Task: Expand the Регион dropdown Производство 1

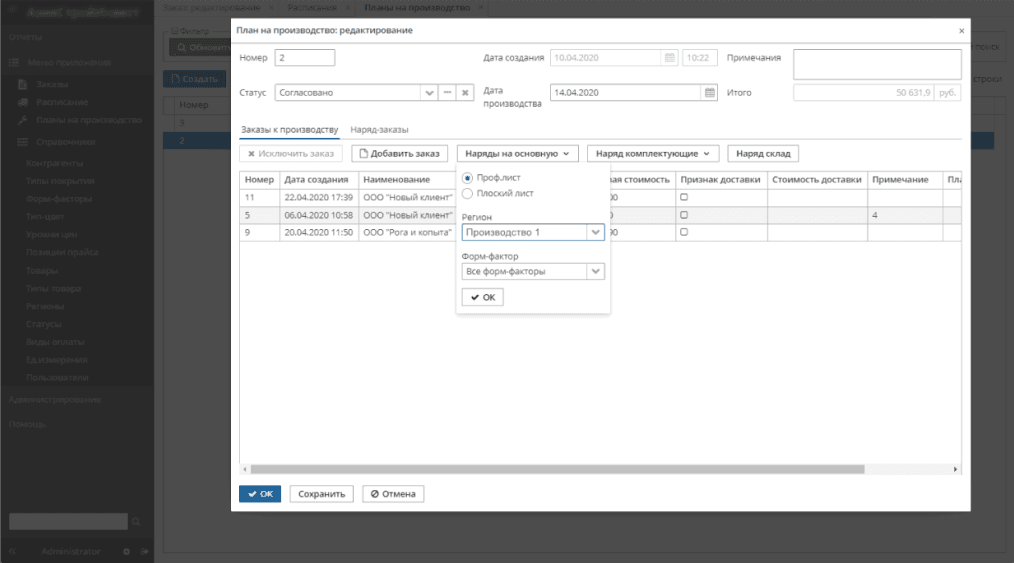Action: [596, 232]
